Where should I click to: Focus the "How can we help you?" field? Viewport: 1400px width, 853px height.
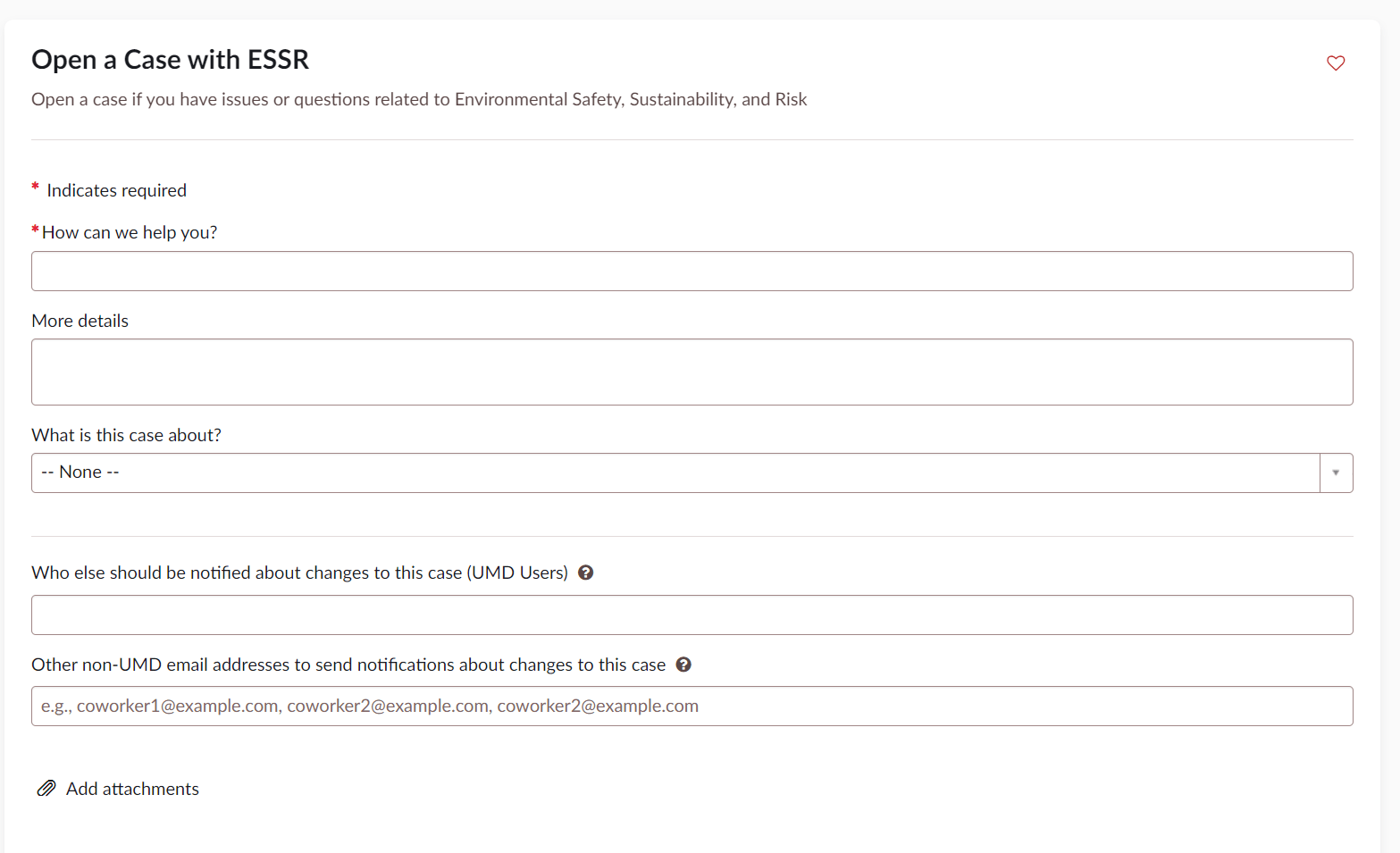point(692,271)
